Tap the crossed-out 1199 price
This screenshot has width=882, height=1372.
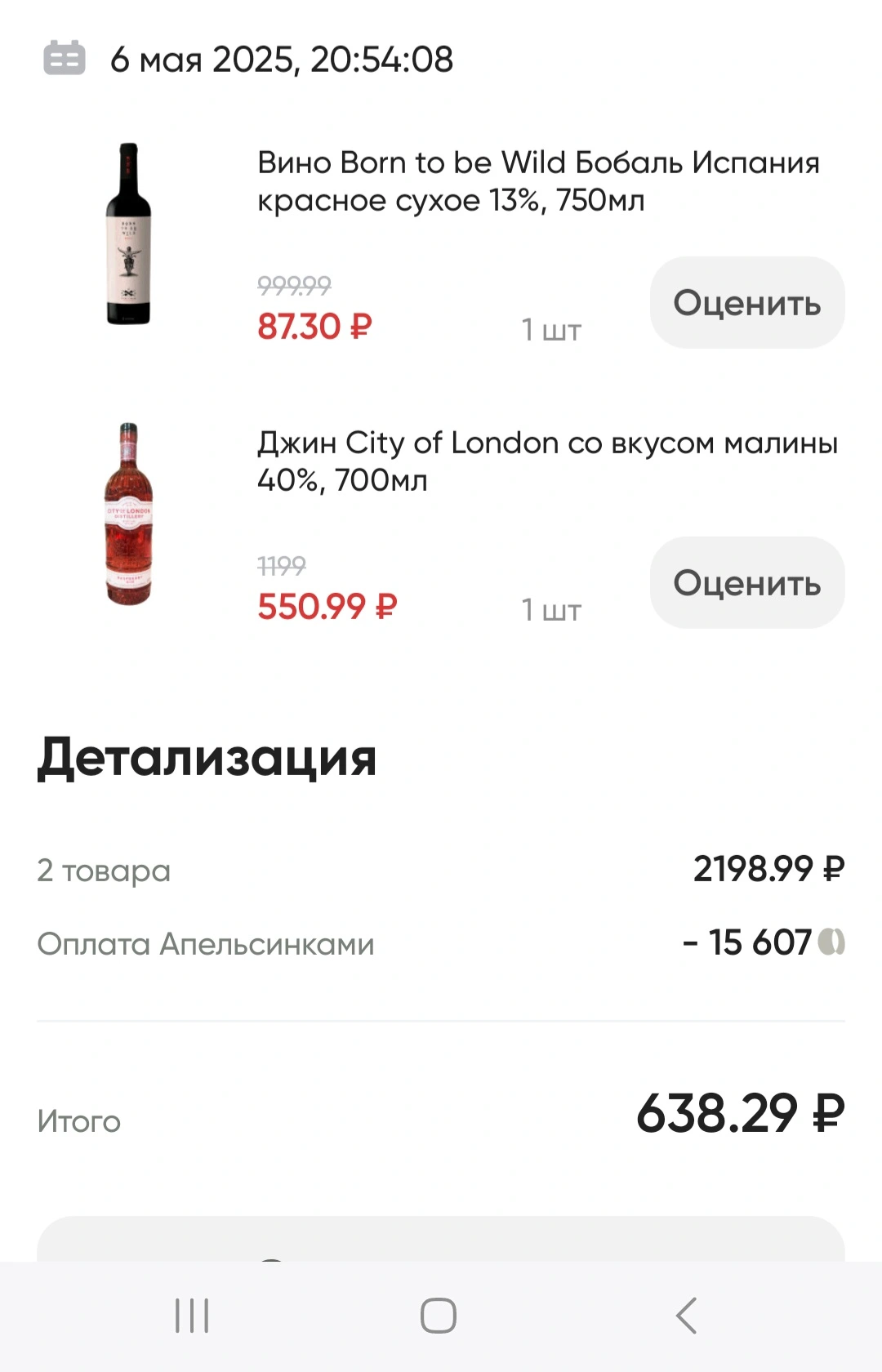(x=282, y=565)
